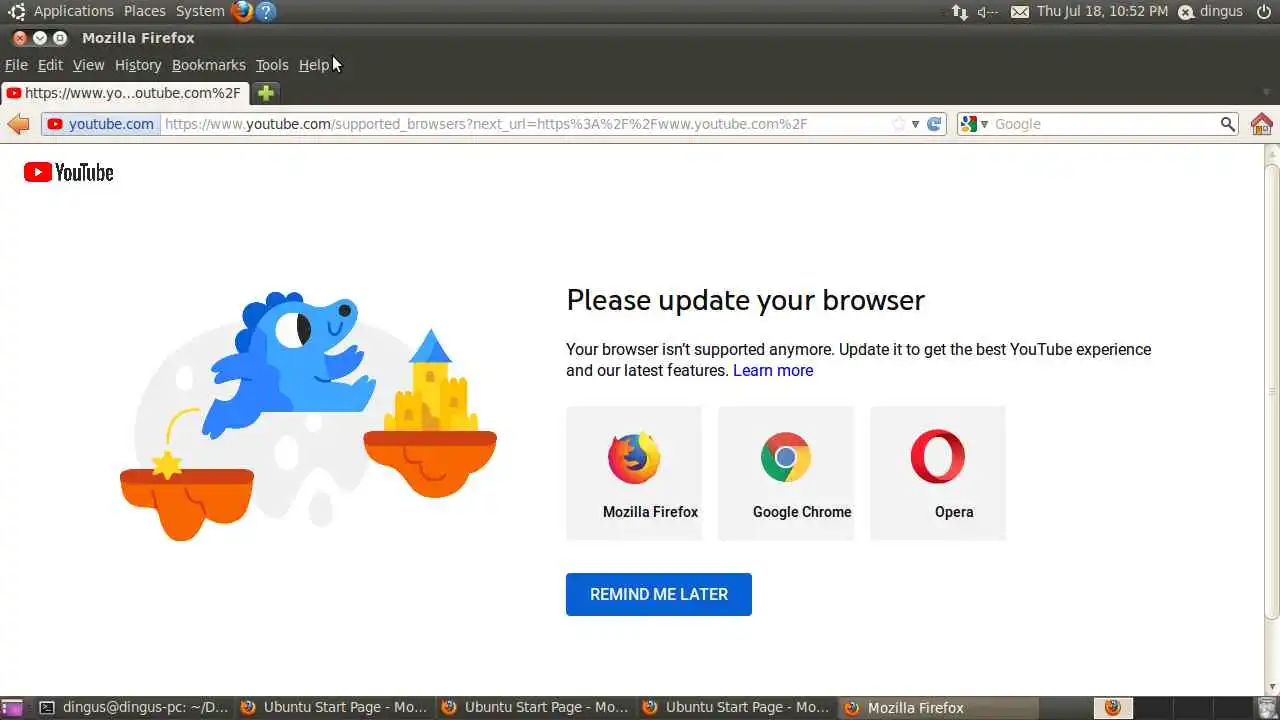1280x720 pixels.
Task: Go back with the orange arrow button
Action: [x=18, y=124]
